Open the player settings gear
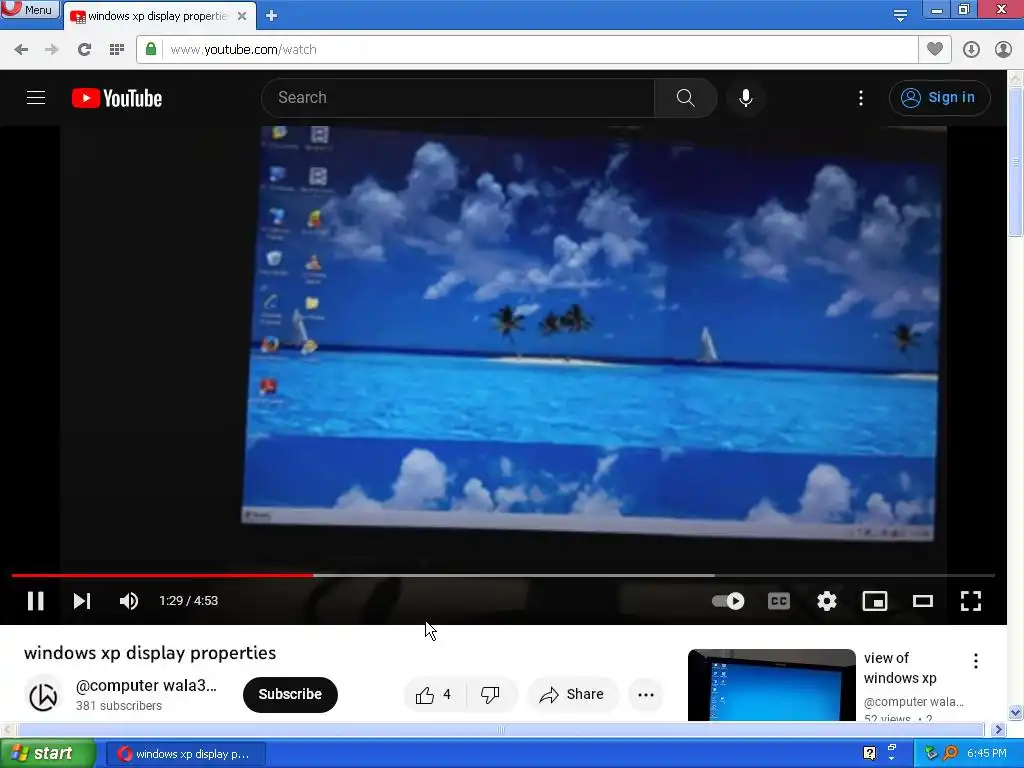The image size is (1024, 768). pos(827,601)
